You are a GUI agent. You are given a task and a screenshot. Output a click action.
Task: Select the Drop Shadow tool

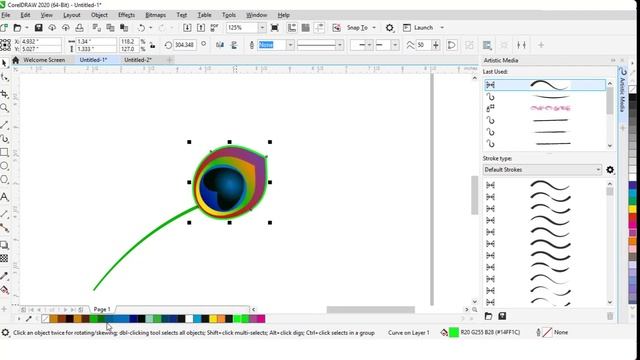[x=4, y=245]
